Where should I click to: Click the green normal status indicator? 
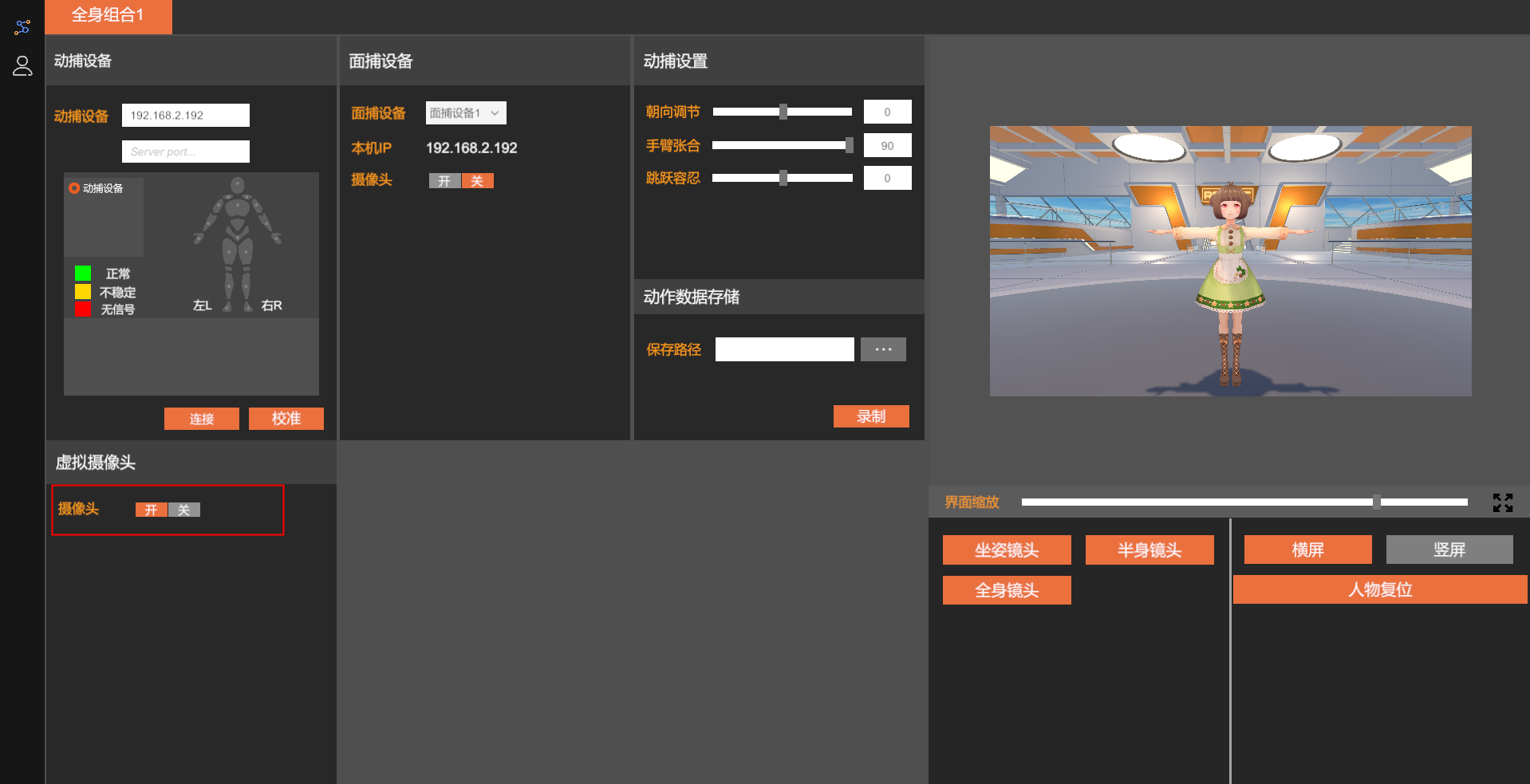point(83,274)
